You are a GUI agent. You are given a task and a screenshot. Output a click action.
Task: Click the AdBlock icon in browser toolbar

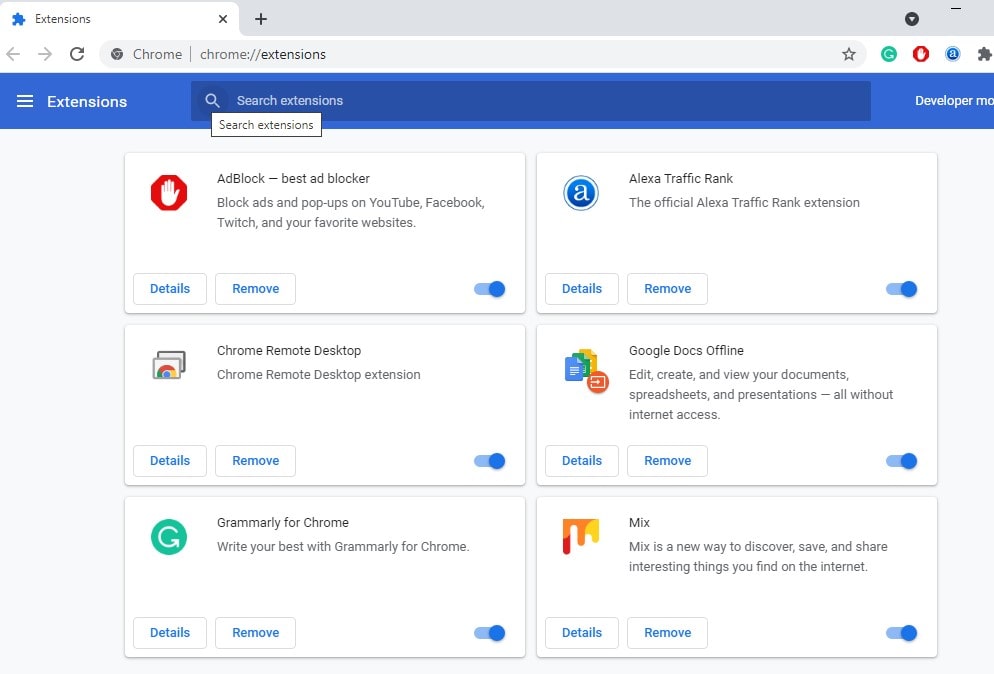tap(921, 54)
